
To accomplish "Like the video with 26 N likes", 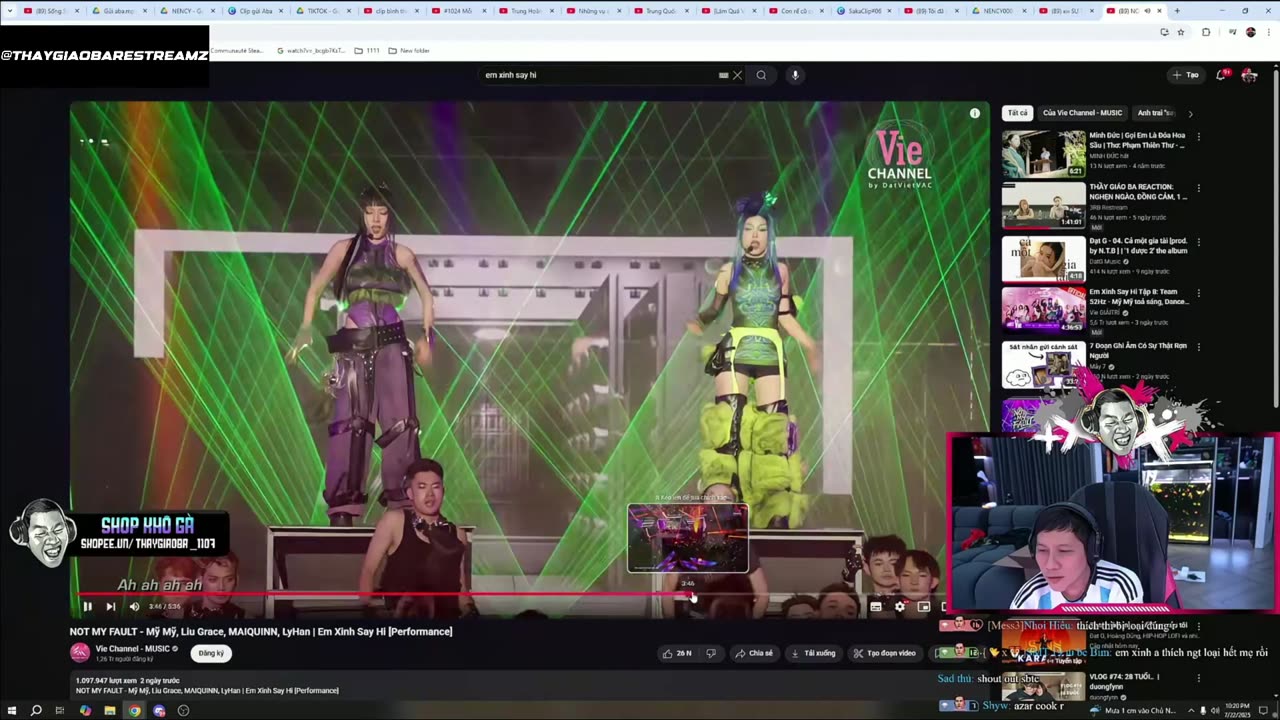I will tap(677, 653).
